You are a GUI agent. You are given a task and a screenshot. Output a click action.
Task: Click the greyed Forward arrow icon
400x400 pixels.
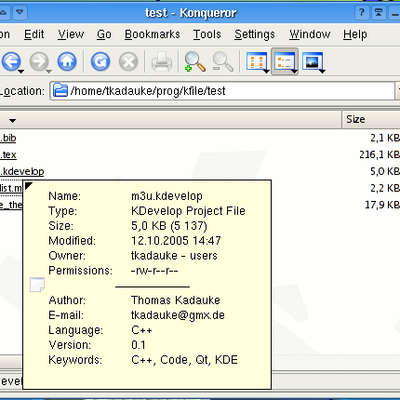pyautogui.click(x=39, y=61)
